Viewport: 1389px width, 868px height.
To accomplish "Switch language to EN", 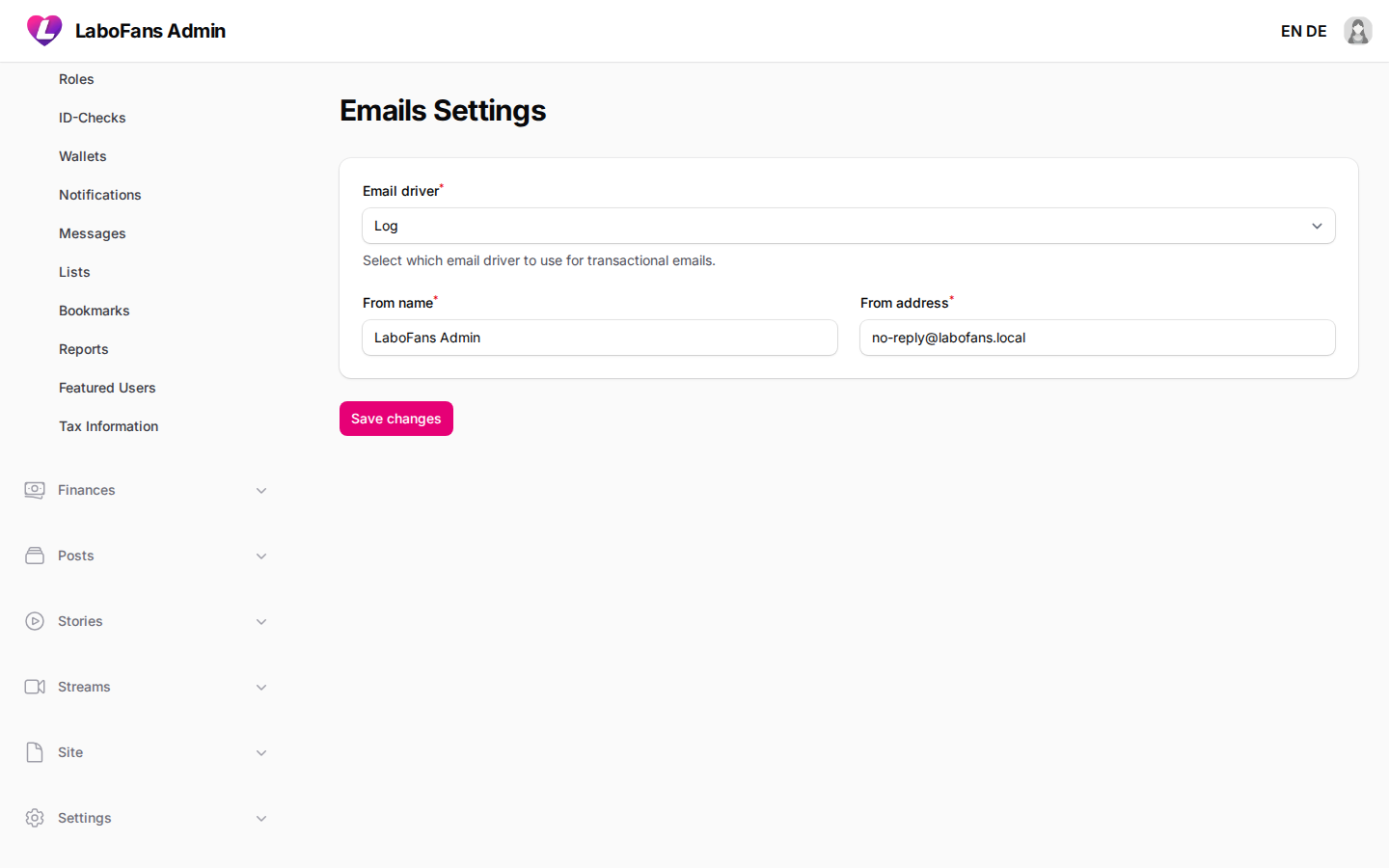I will coord(1292,31).
